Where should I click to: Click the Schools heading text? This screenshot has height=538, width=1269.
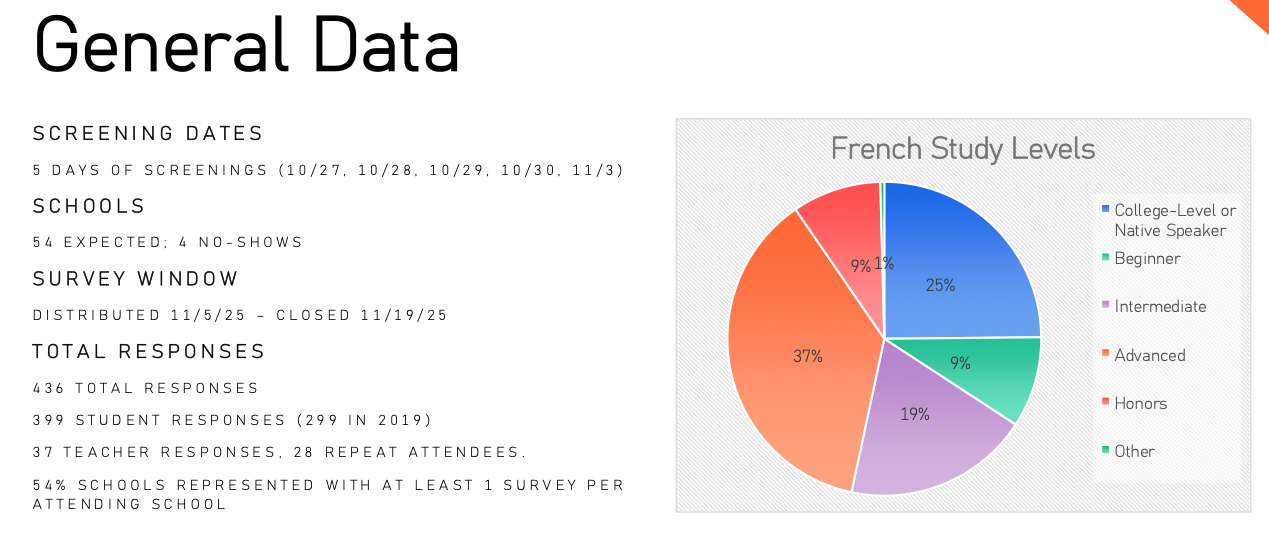(x=89, y=206)
